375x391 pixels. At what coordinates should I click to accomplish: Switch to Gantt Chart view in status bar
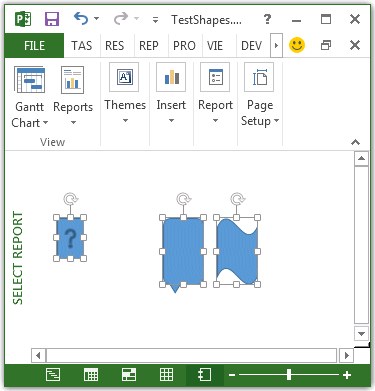click(53, 375)
